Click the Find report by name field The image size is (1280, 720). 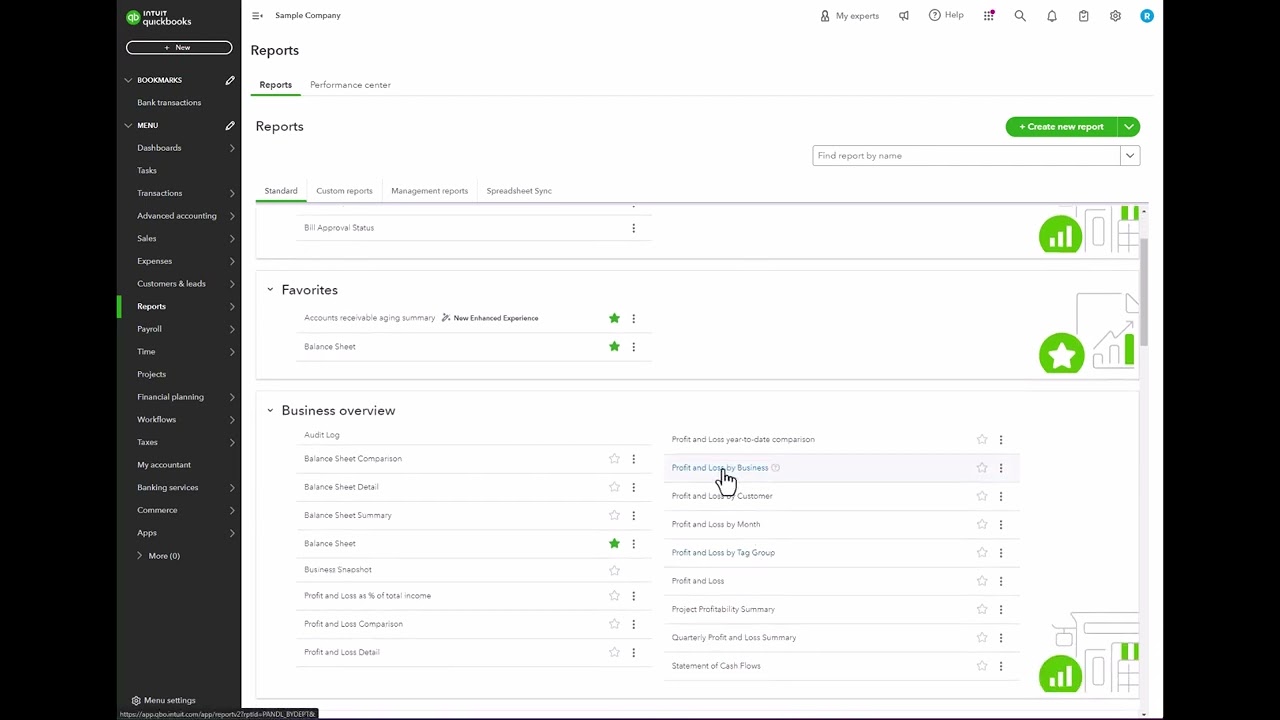coord(966,156)
